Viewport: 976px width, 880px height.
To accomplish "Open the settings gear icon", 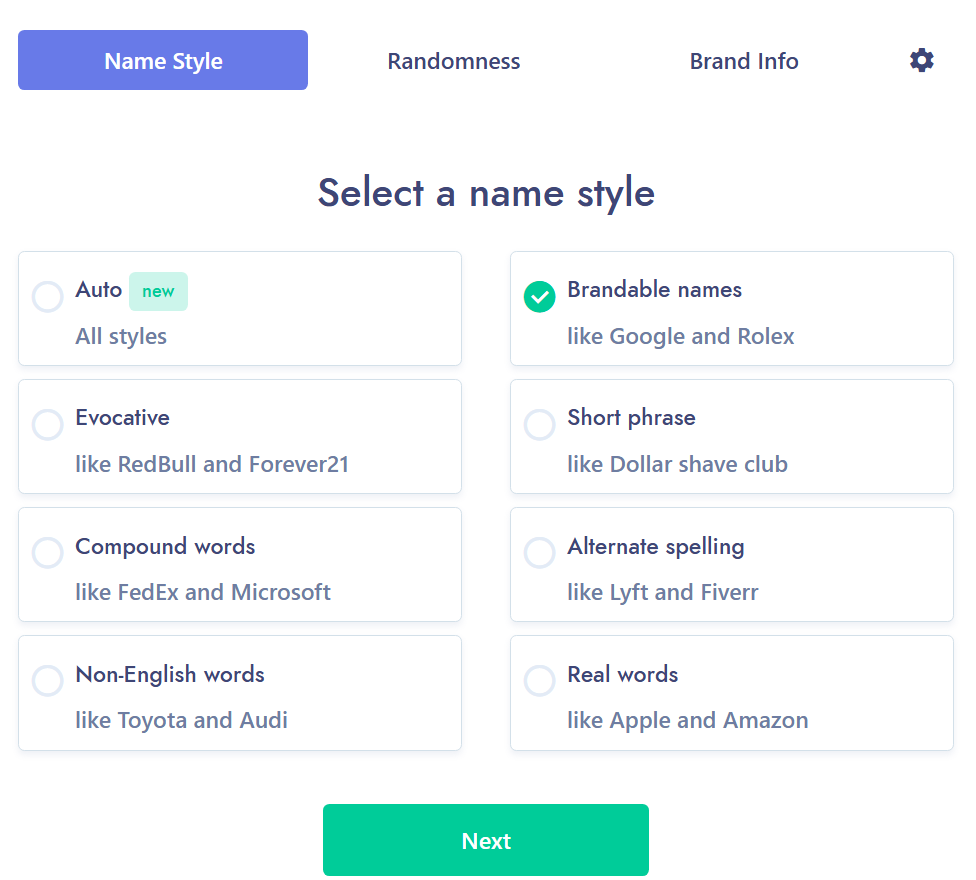I will (x=921, y=61).
